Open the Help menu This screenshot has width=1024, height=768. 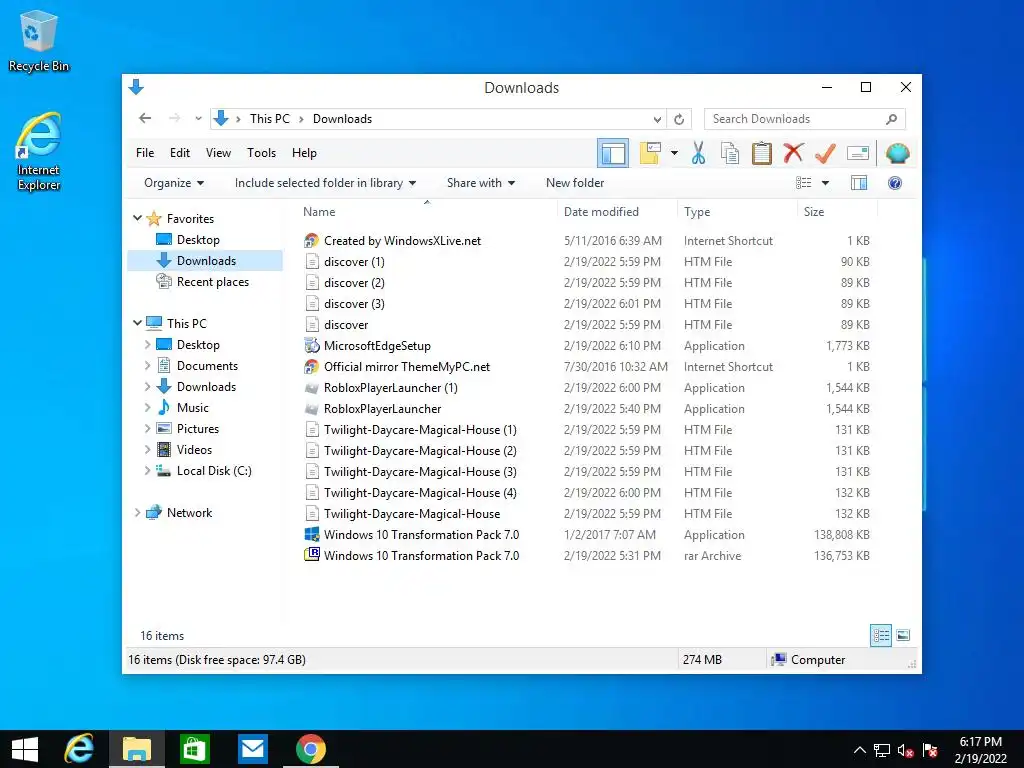[x=304, y=153]
